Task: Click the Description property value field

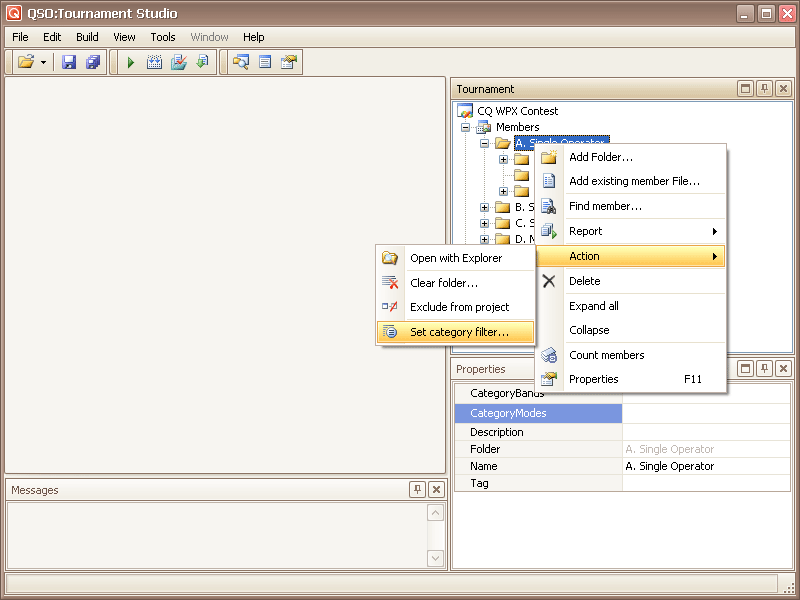Action: pos(706,432)
